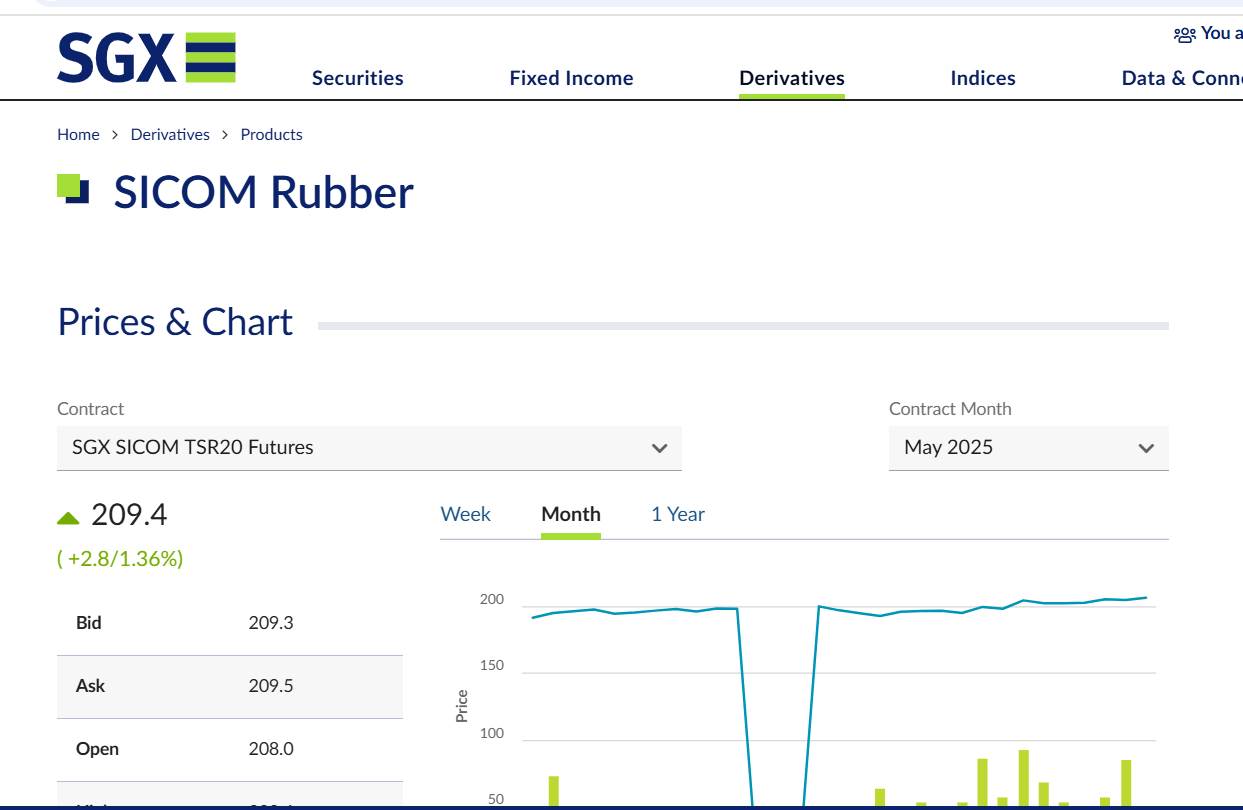Click the green square icon beside SICOM Rubber
This screenshot has height=810, width=1243.
(73, 188)
